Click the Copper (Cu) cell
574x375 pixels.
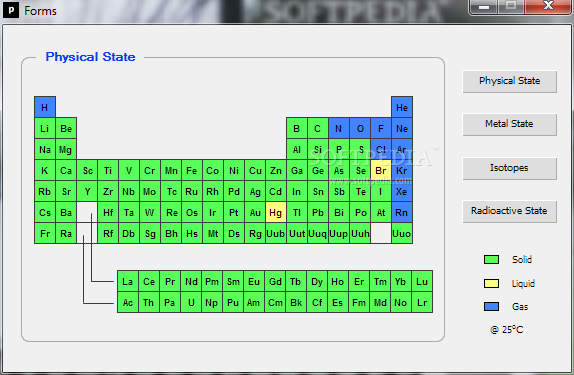point(255,170)
